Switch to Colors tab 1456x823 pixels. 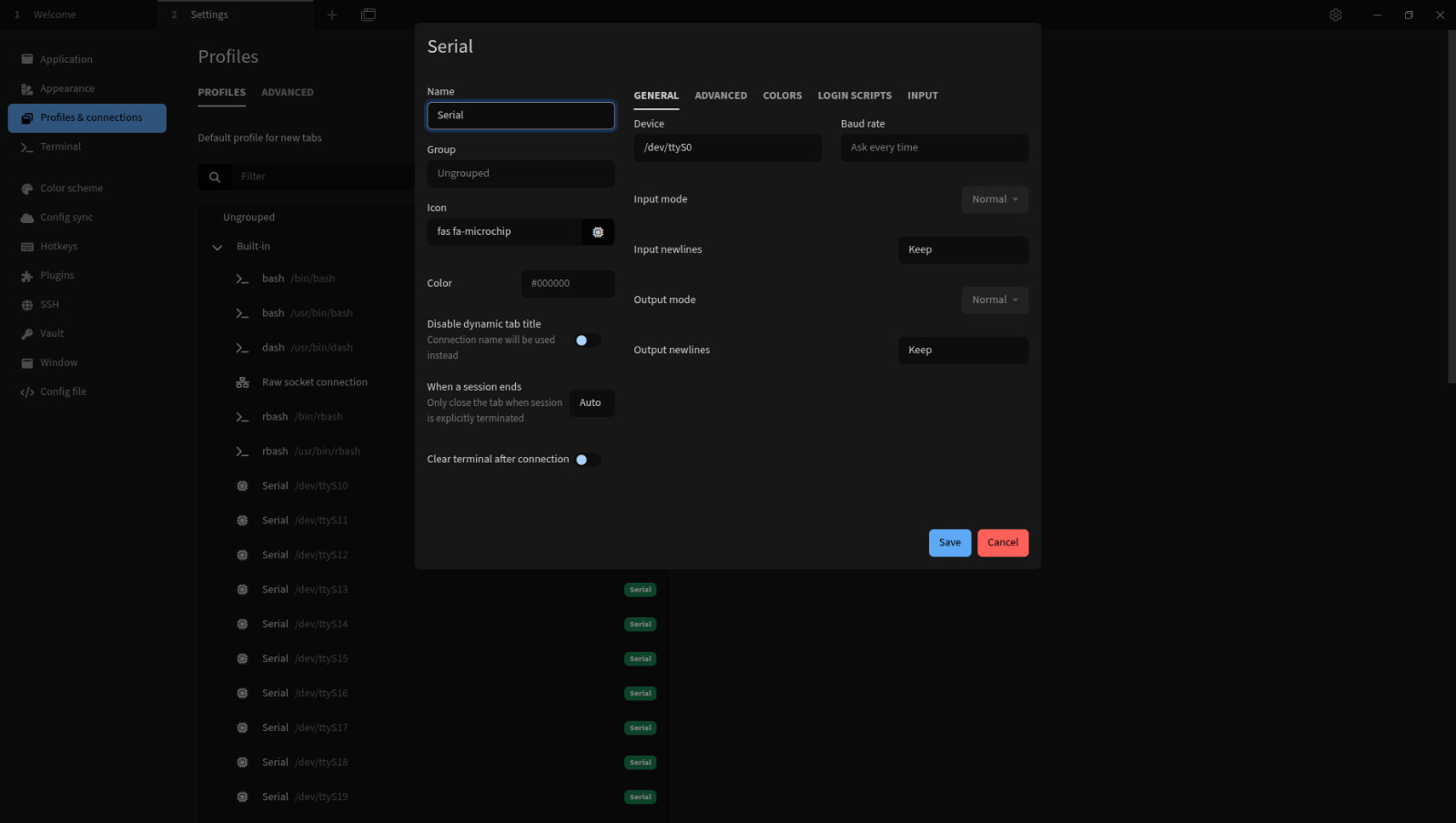(782, 96)
